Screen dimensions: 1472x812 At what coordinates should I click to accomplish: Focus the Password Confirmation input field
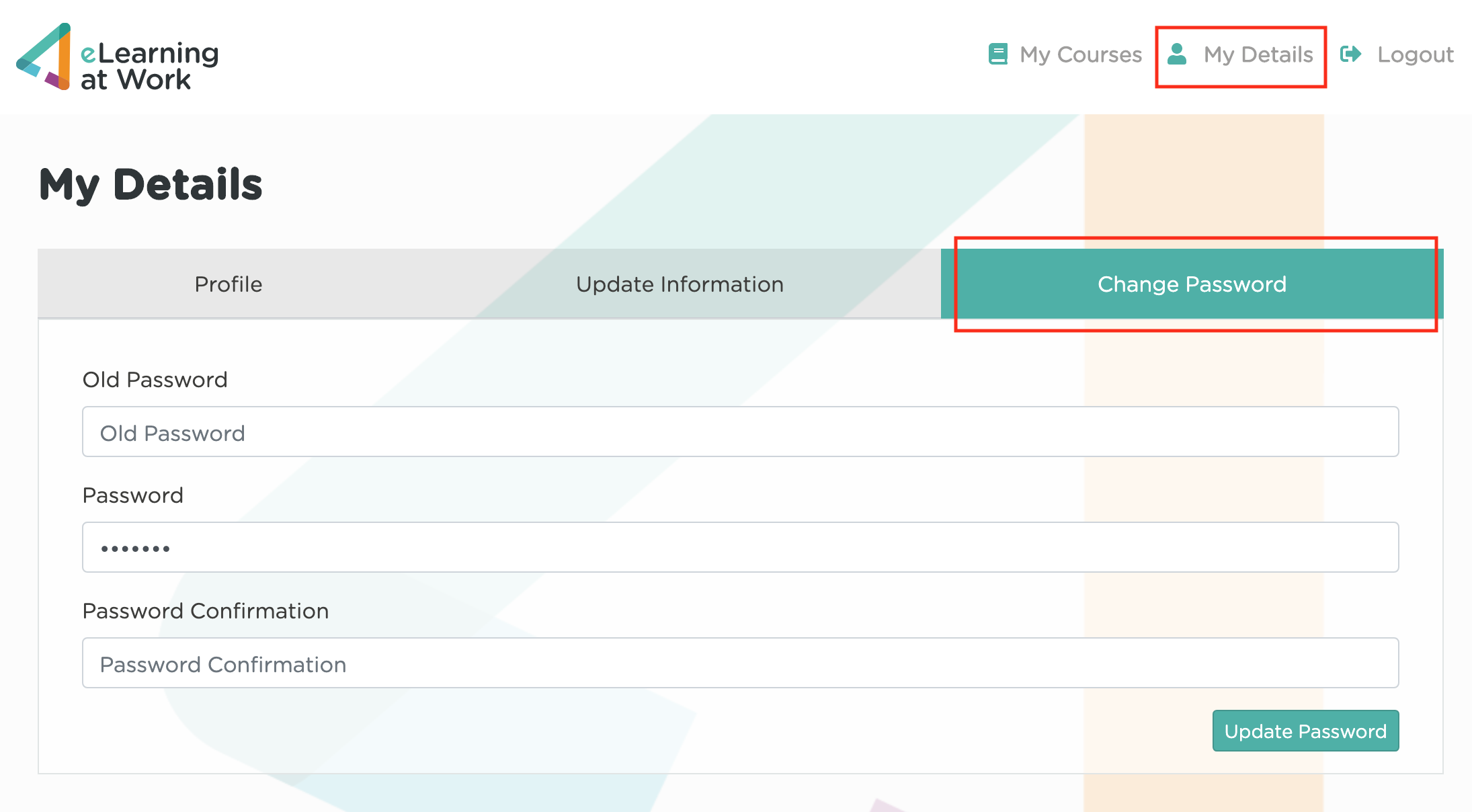[x=740, y=663]
